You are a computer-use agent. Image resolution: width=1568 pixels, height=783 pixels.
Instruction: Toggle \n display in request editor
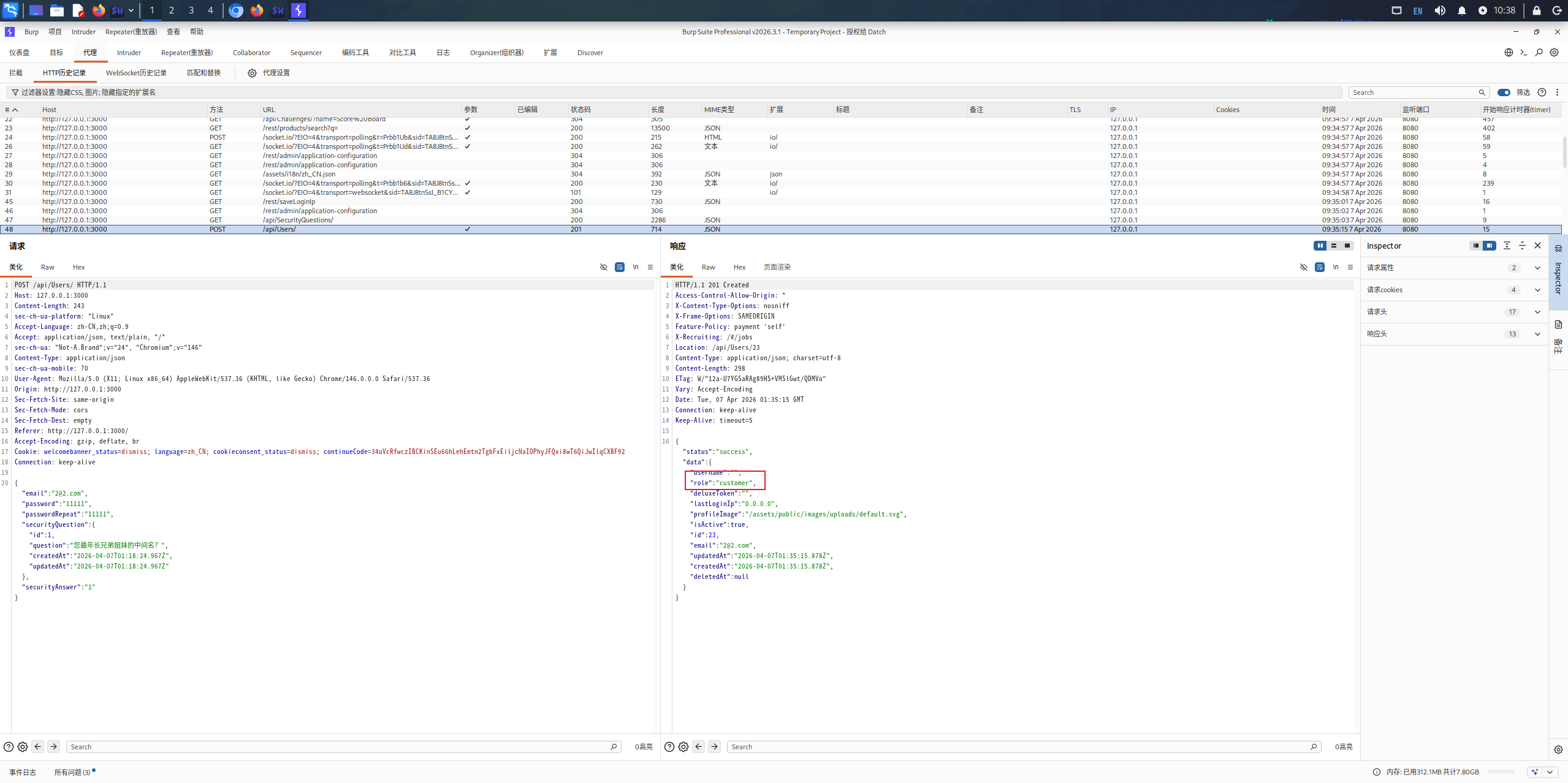click(636, 267)
